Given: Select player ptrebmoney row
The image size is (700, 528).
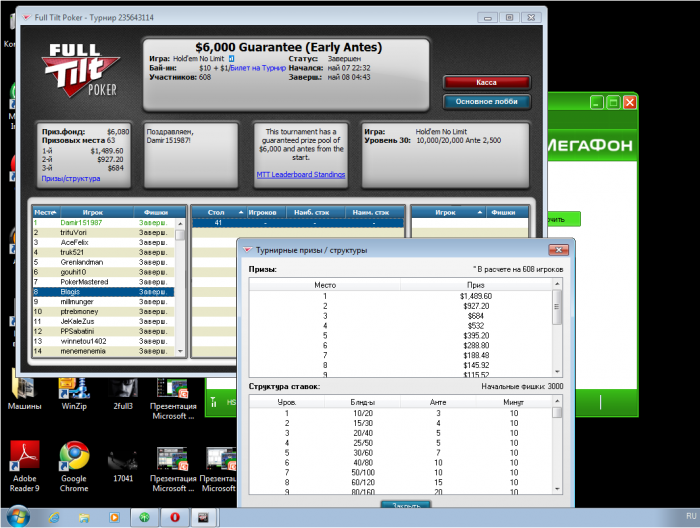Looking at the screenshot, I should point(104,312).
